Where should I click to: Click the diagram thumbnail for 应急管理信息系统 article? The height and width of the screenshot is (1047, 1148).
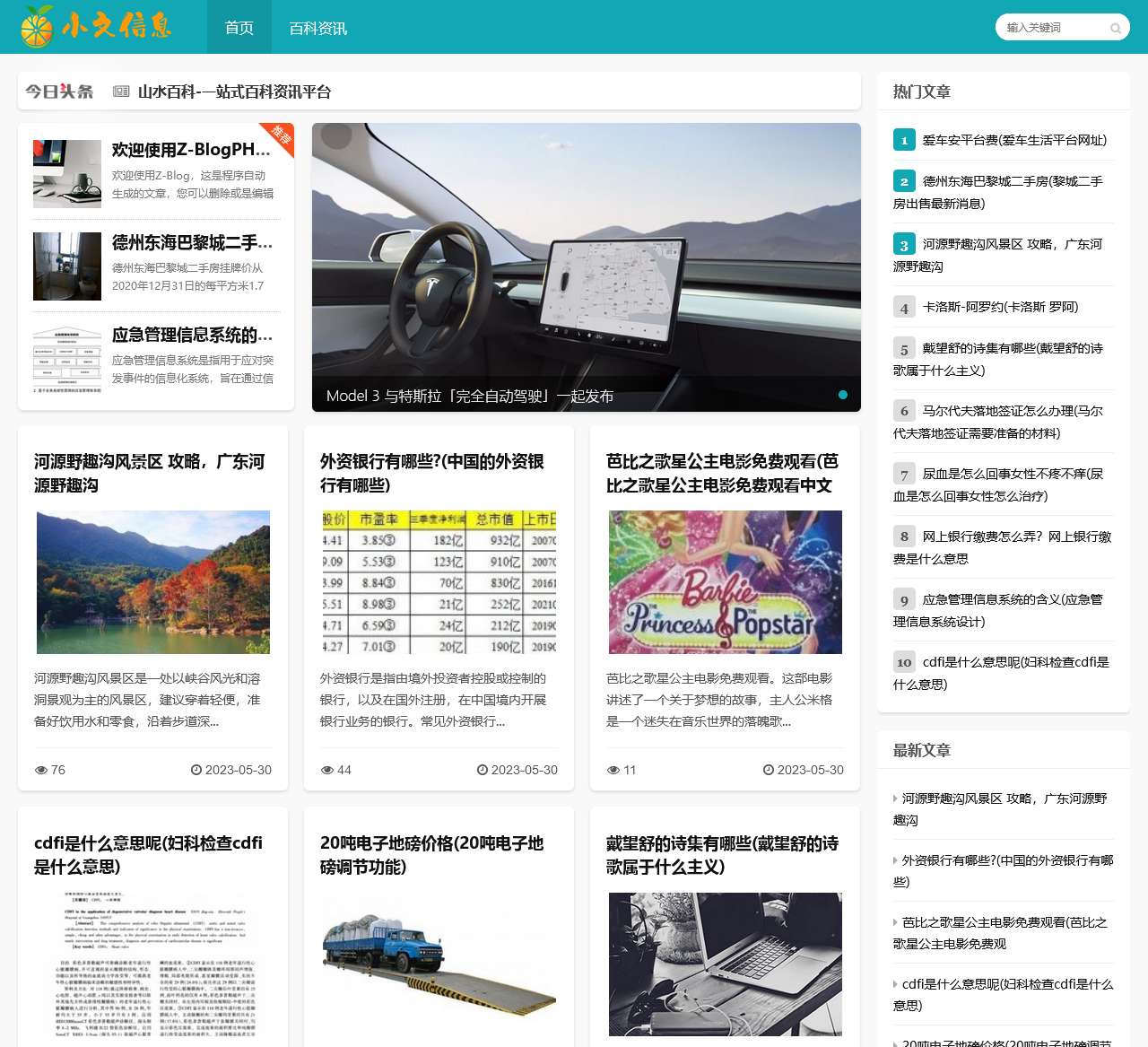tap(67, 359)
